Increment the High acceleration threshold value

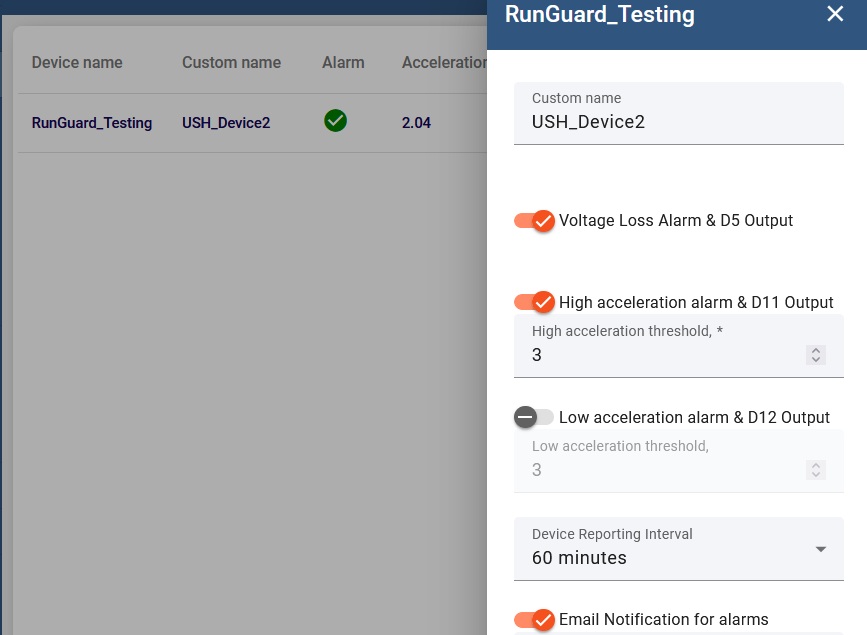[x=816, y=349]
